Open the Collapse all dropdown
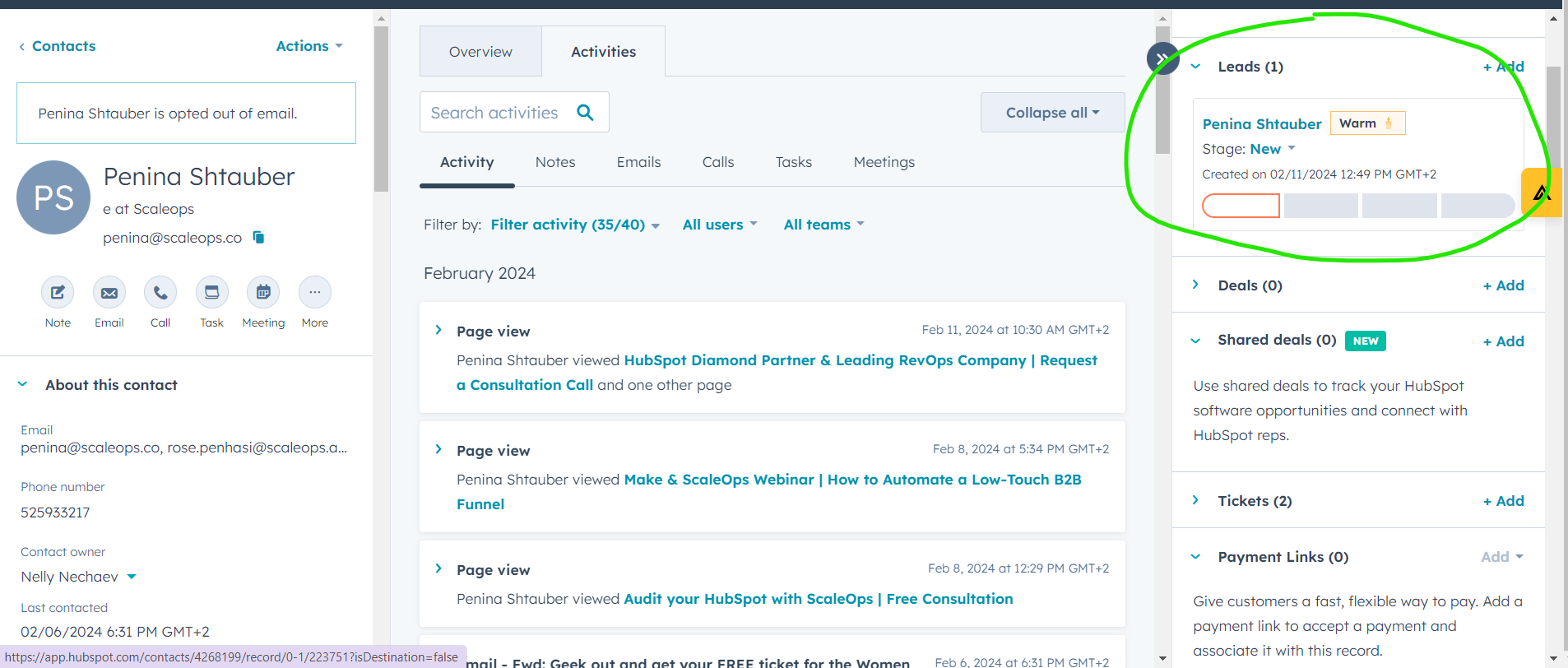This screenshot has height=668, width=1568. coord(1052,113)
